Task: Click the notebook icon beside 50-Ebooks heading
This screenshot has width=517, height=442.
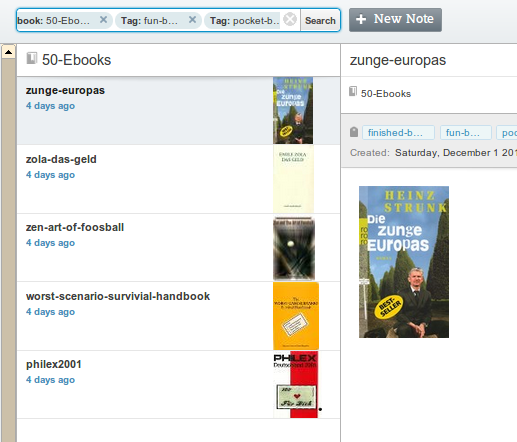Action: click(32, 58)
